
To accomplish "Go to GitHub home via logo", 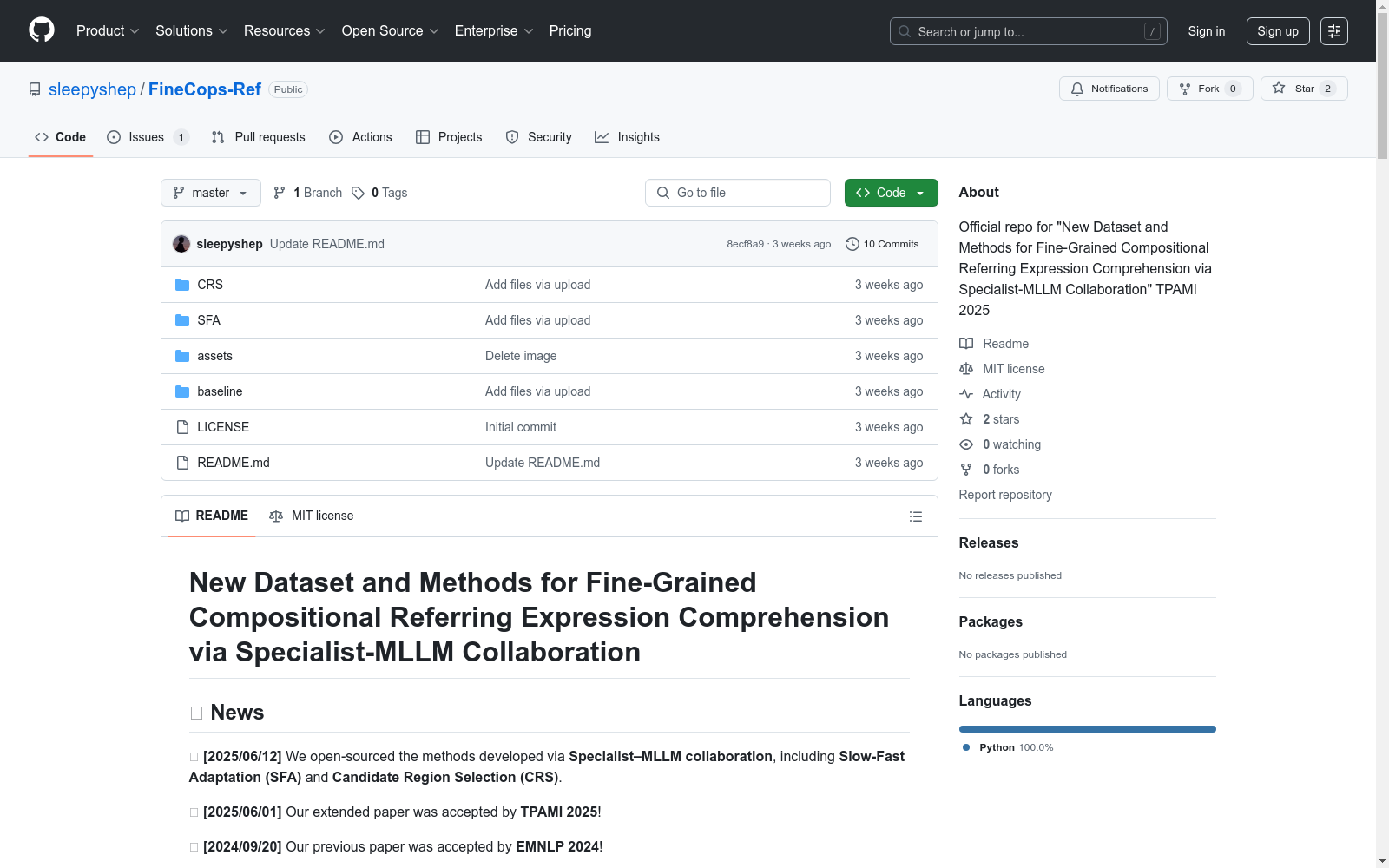I will click(x=42, y=30).
